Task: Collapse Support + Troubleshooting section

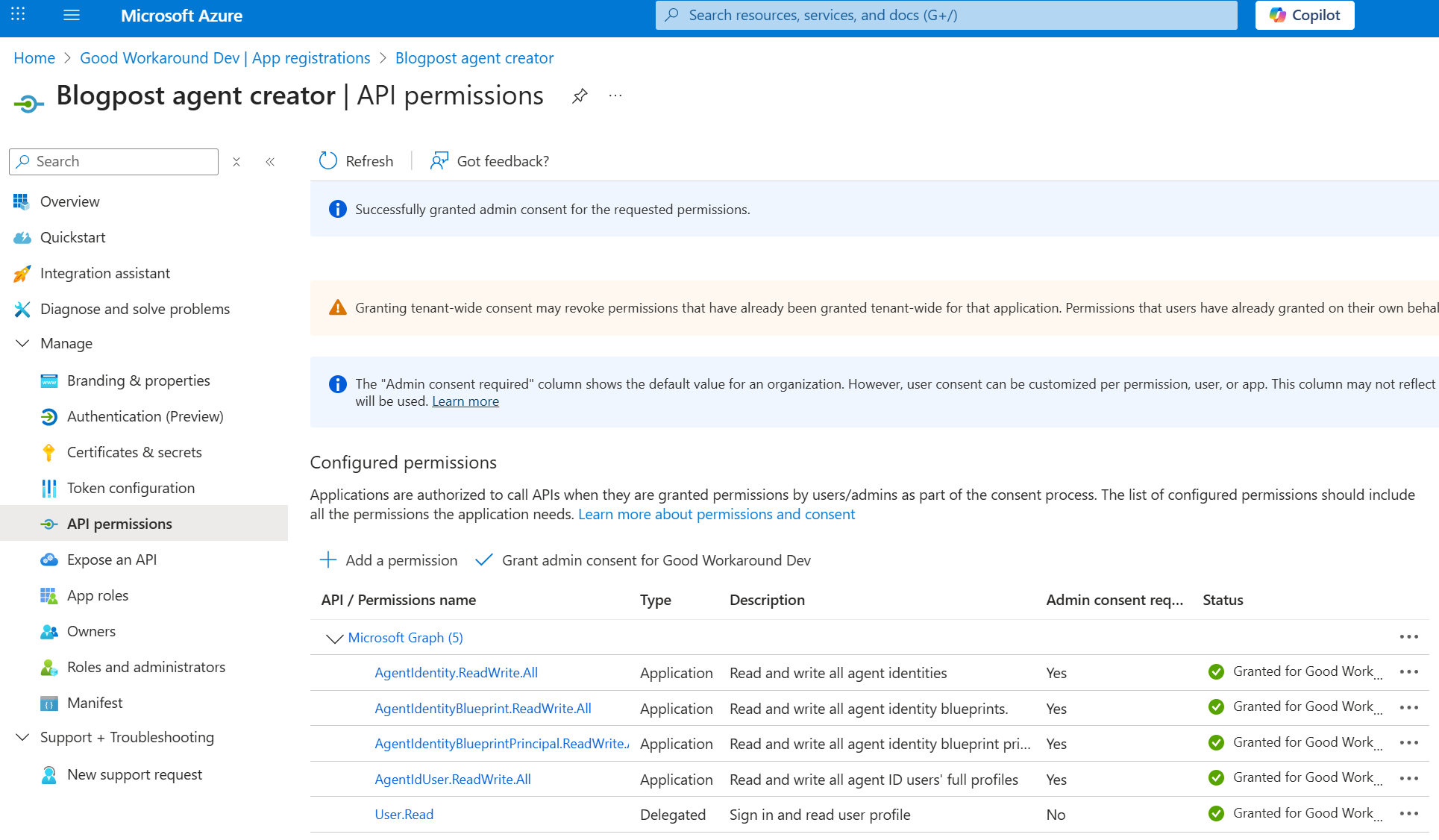Action: (22, 737)
